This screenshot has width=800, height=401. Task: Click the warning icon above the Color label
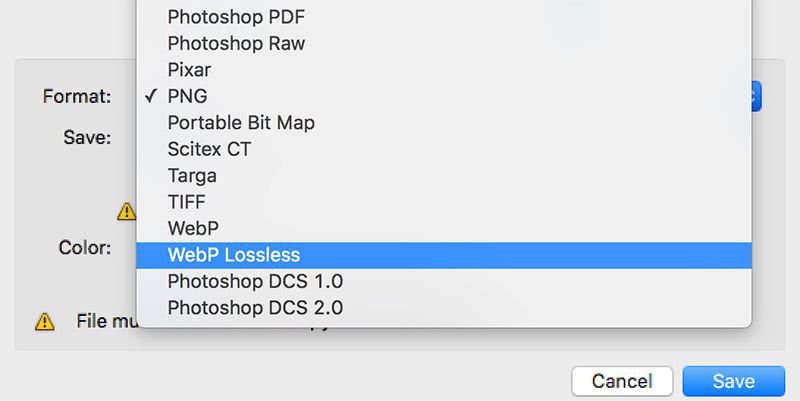[126, 211]
